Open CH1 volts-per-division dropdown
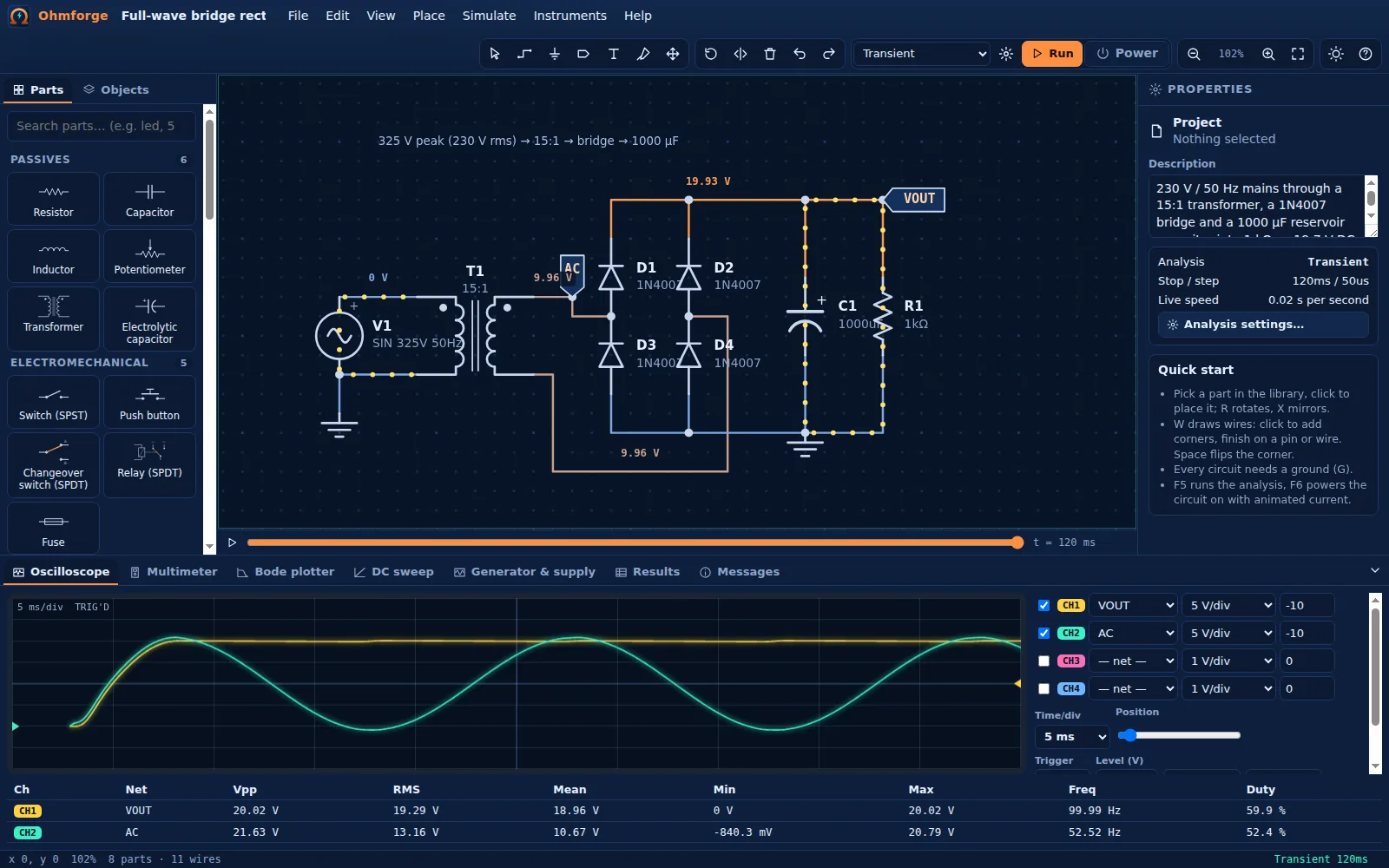Screen dimensions: 1389x868 [1229, 606]
